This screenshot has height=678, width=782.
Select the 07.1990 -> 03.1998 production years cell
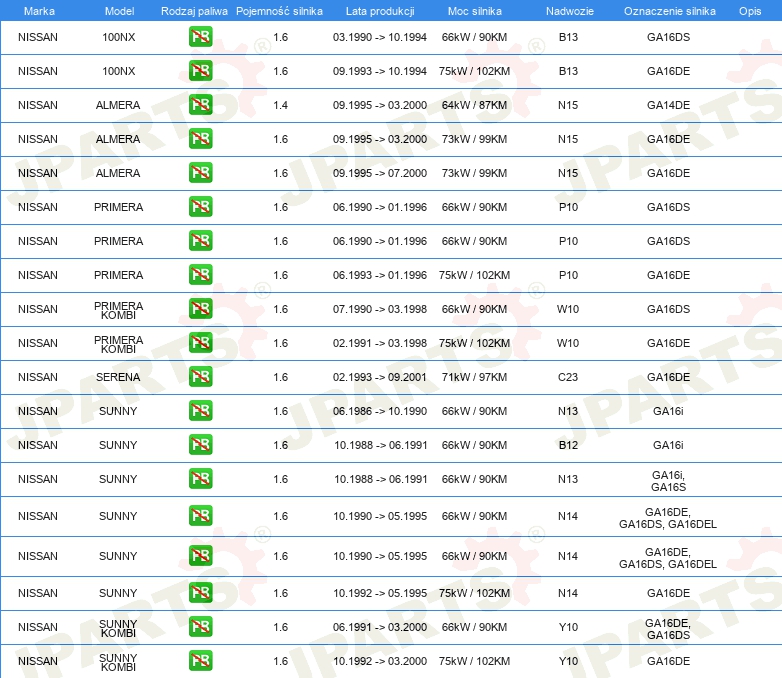tap(380, 309)
